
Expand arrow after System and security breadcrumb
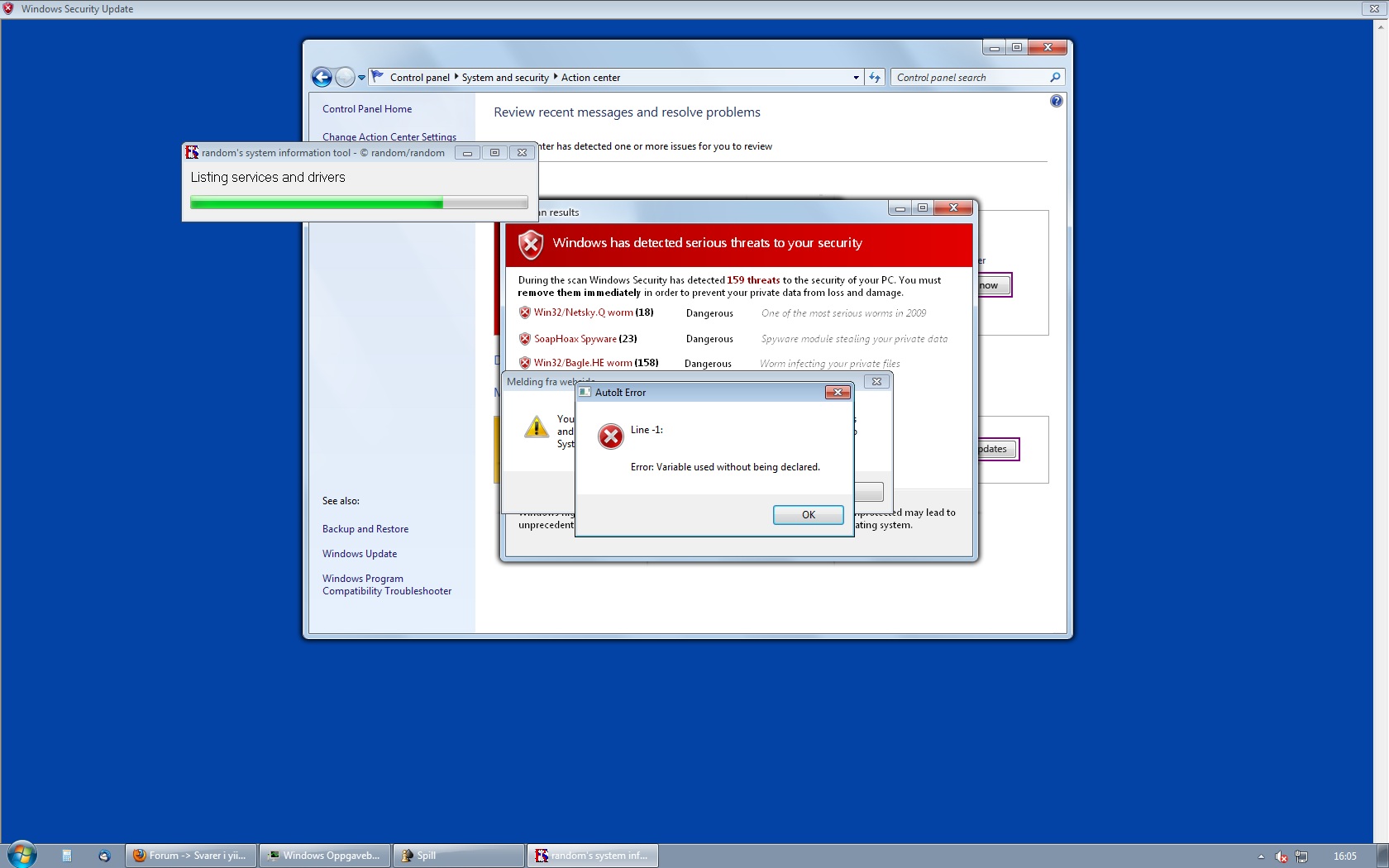pos(556,77)
